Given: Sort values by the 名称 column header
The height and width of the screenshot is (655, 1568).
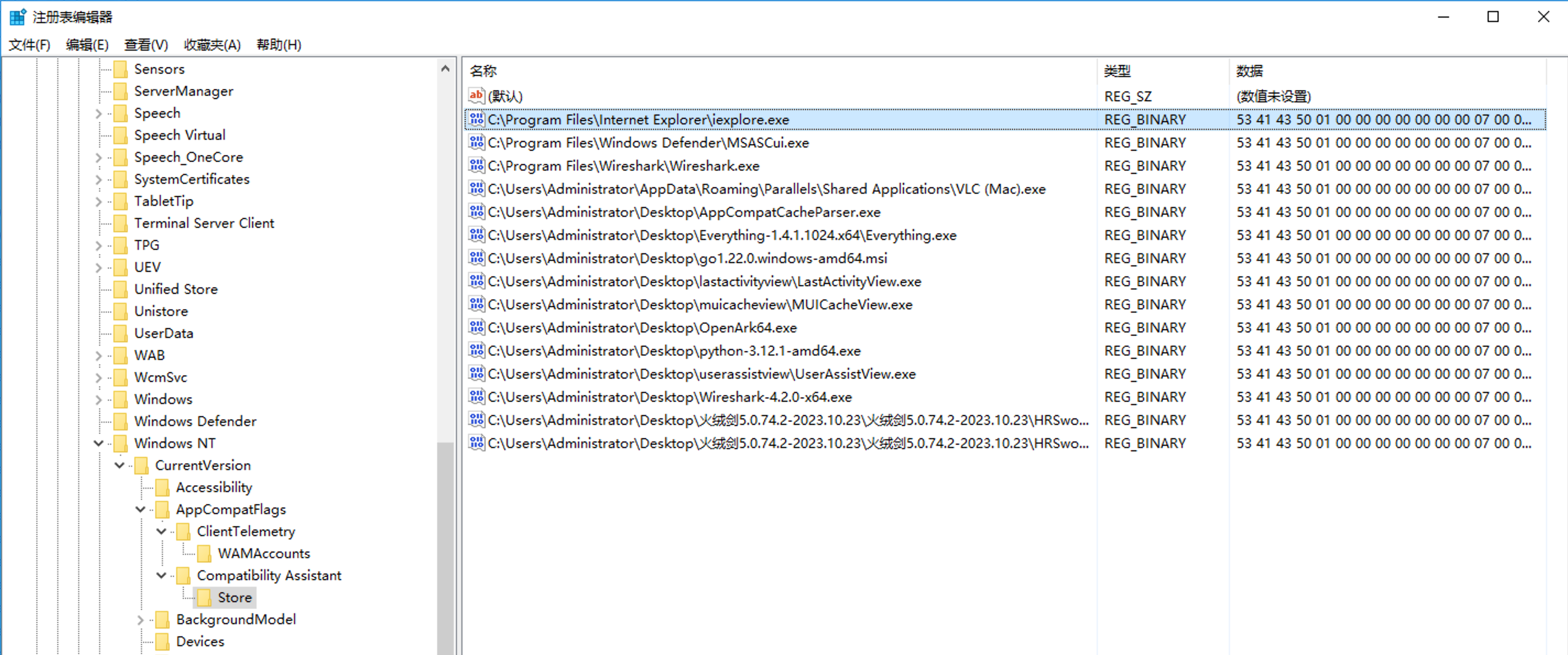Looking at the screenshot, I should tap(780, 70).
